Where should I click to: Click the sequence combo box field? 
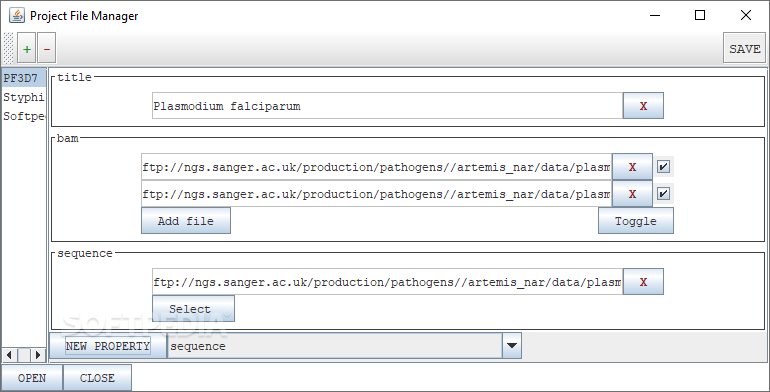[x=335, y=346]
